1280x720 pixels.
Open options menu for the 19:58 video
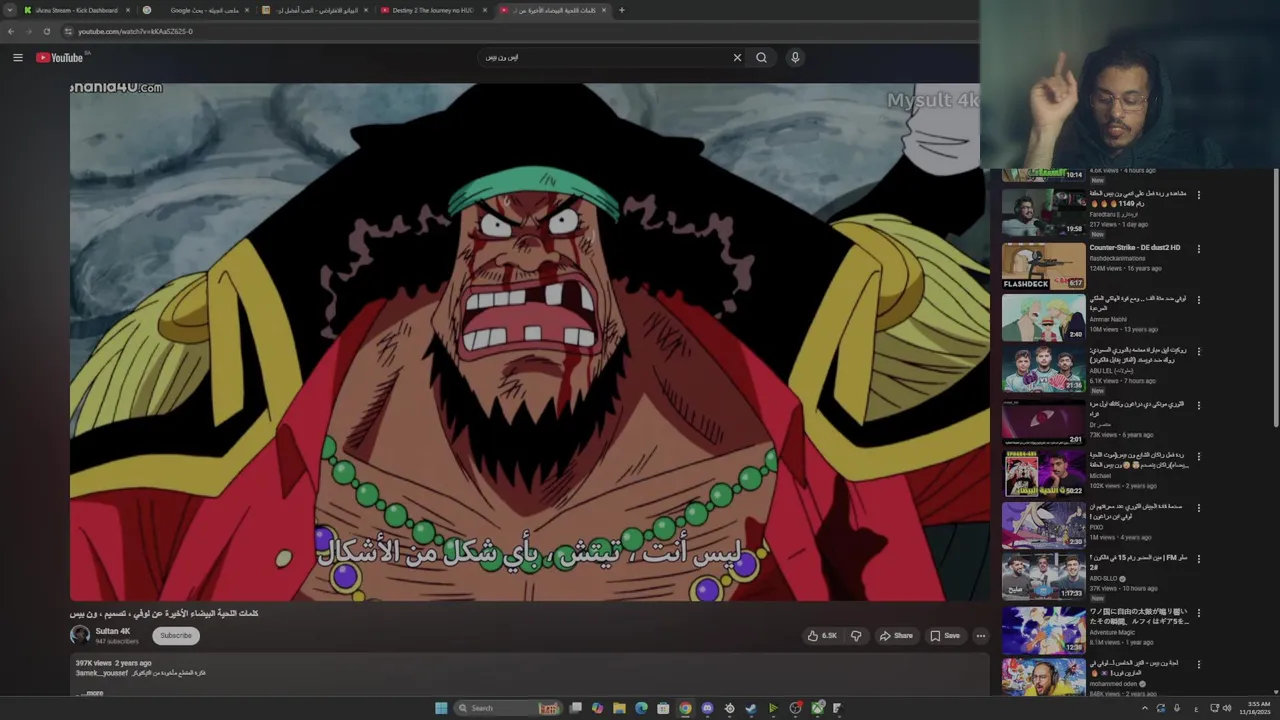(1199, 196)
